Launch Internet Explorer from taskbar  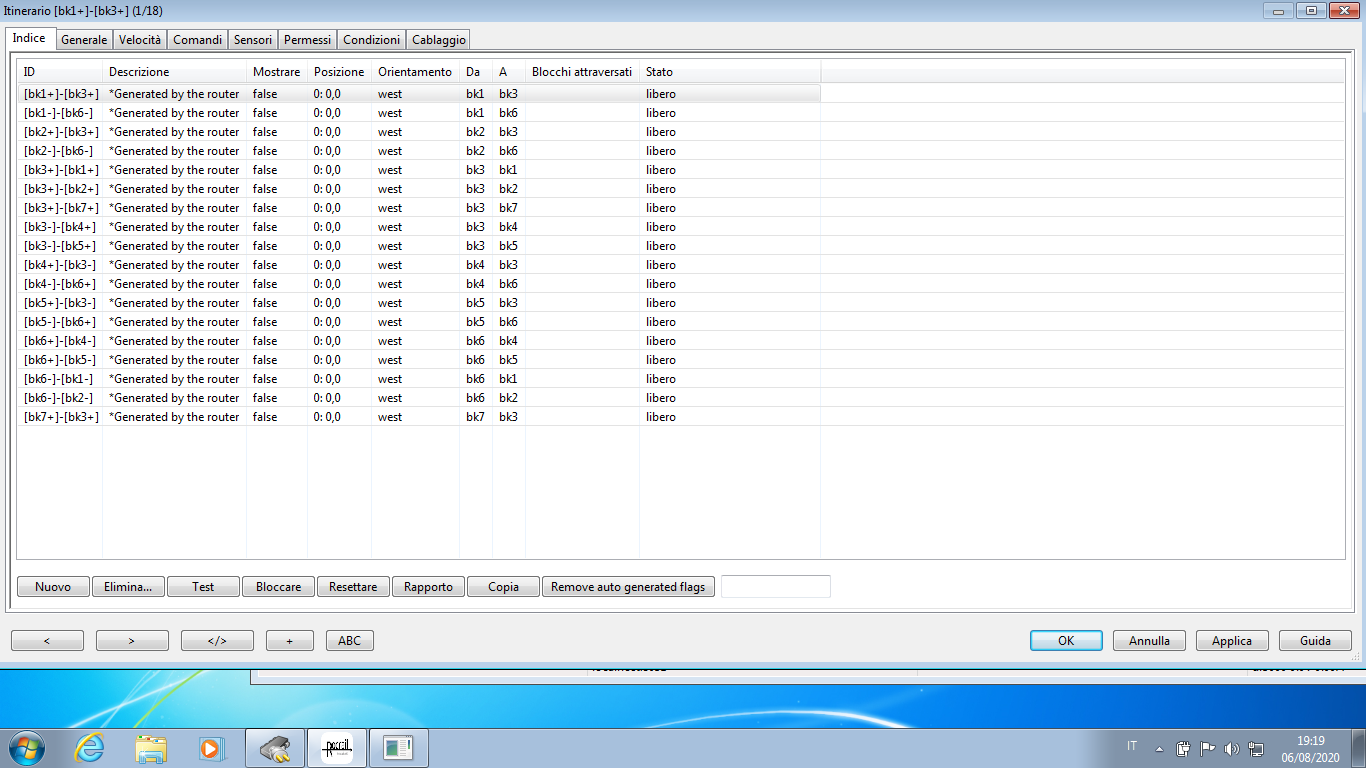89,747
